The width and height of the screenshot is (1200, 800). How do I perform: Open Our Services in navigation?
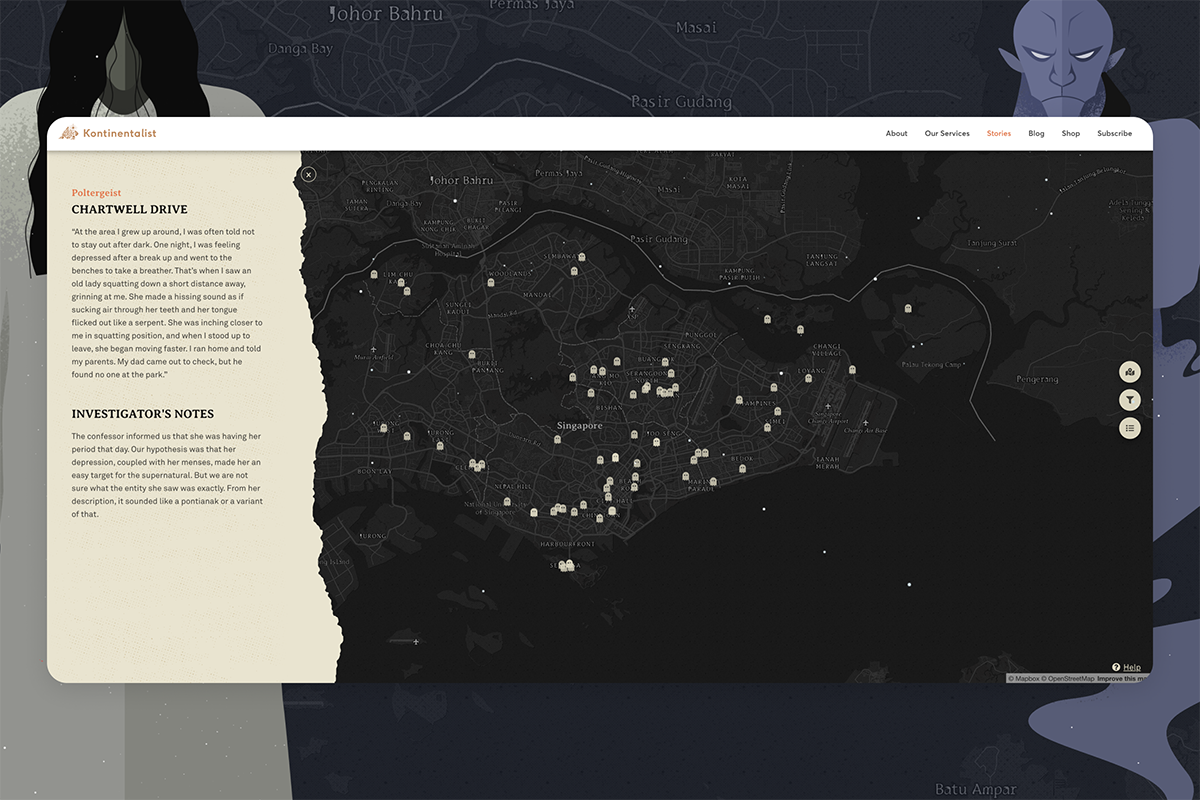click(947, 134)
